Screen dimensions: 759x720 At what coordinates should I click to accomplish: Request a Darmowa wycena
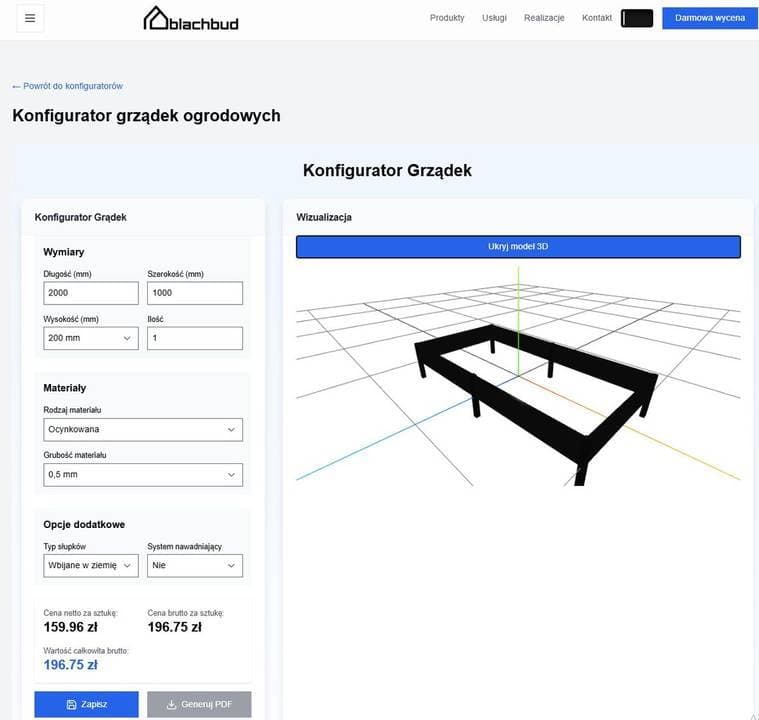pos(710,18)
